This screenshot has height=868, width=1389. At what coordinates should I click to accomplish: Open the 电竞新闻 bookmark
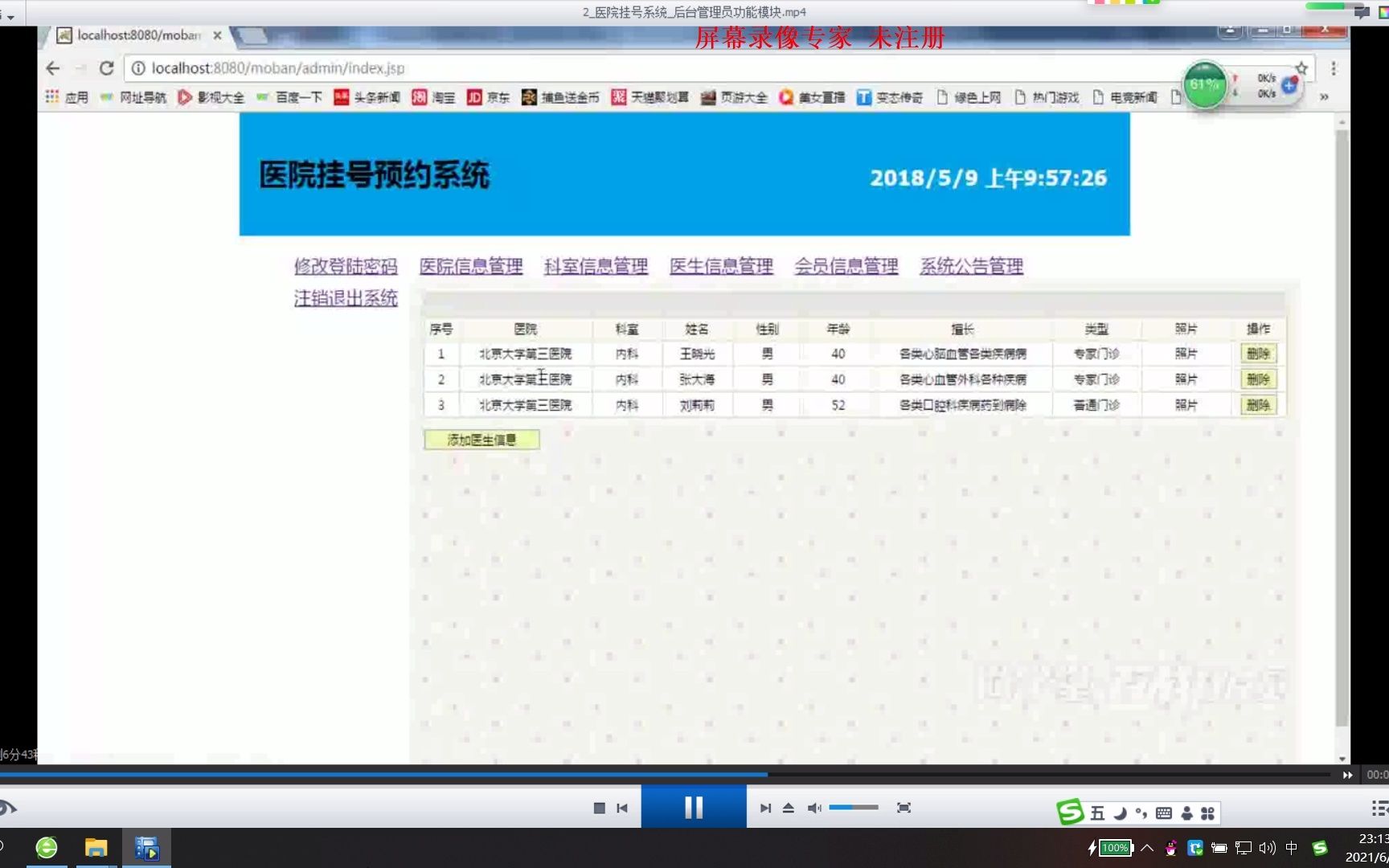point(1125,97)
